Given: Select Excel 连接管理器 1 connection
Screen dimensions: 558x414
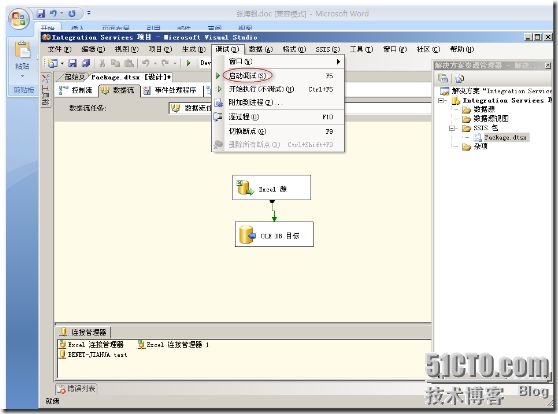Looking at the screenshot, I should coord(173,344).
